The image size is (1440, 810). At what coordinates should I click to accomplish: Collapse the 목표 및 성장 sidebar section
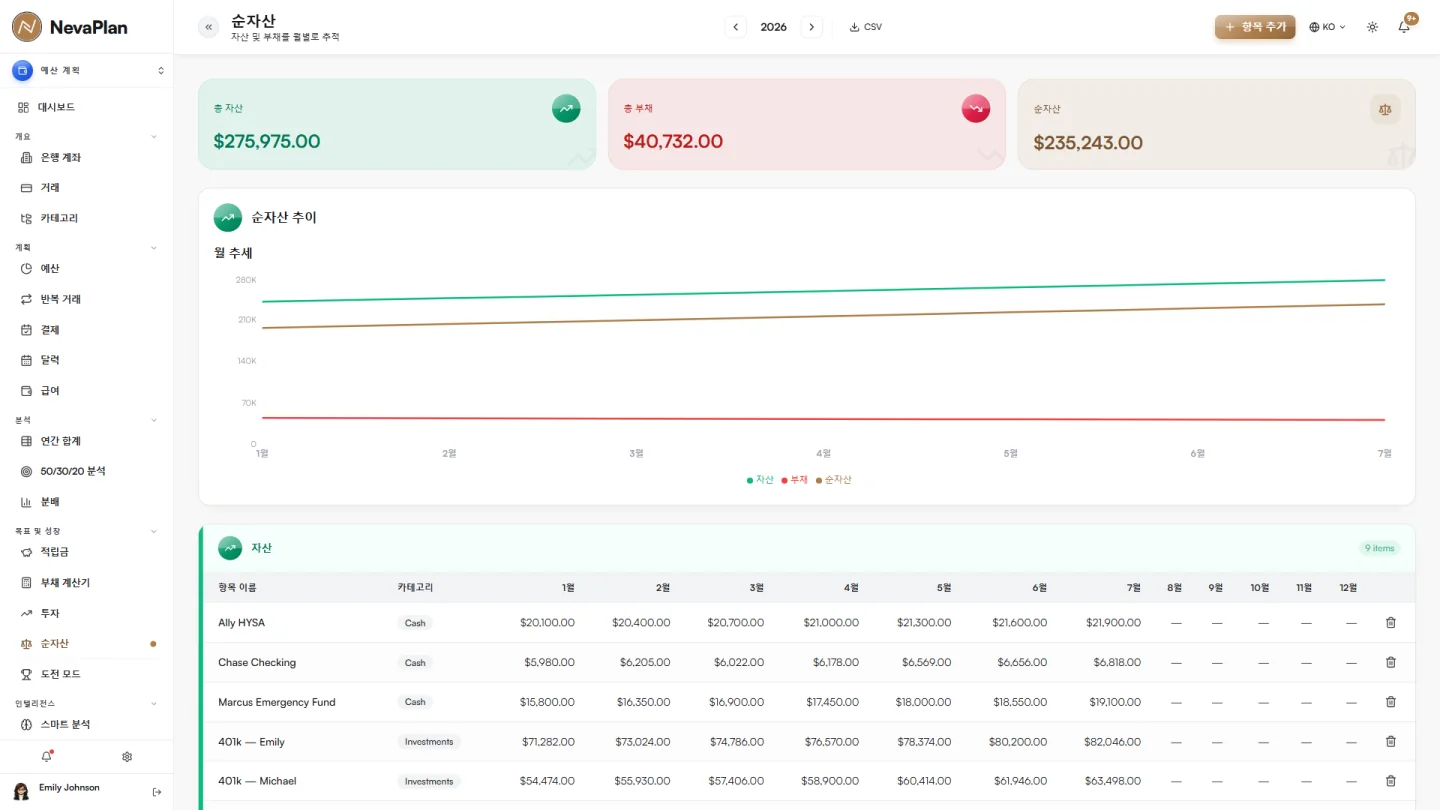pyautogui.click(x=154, y=531)
